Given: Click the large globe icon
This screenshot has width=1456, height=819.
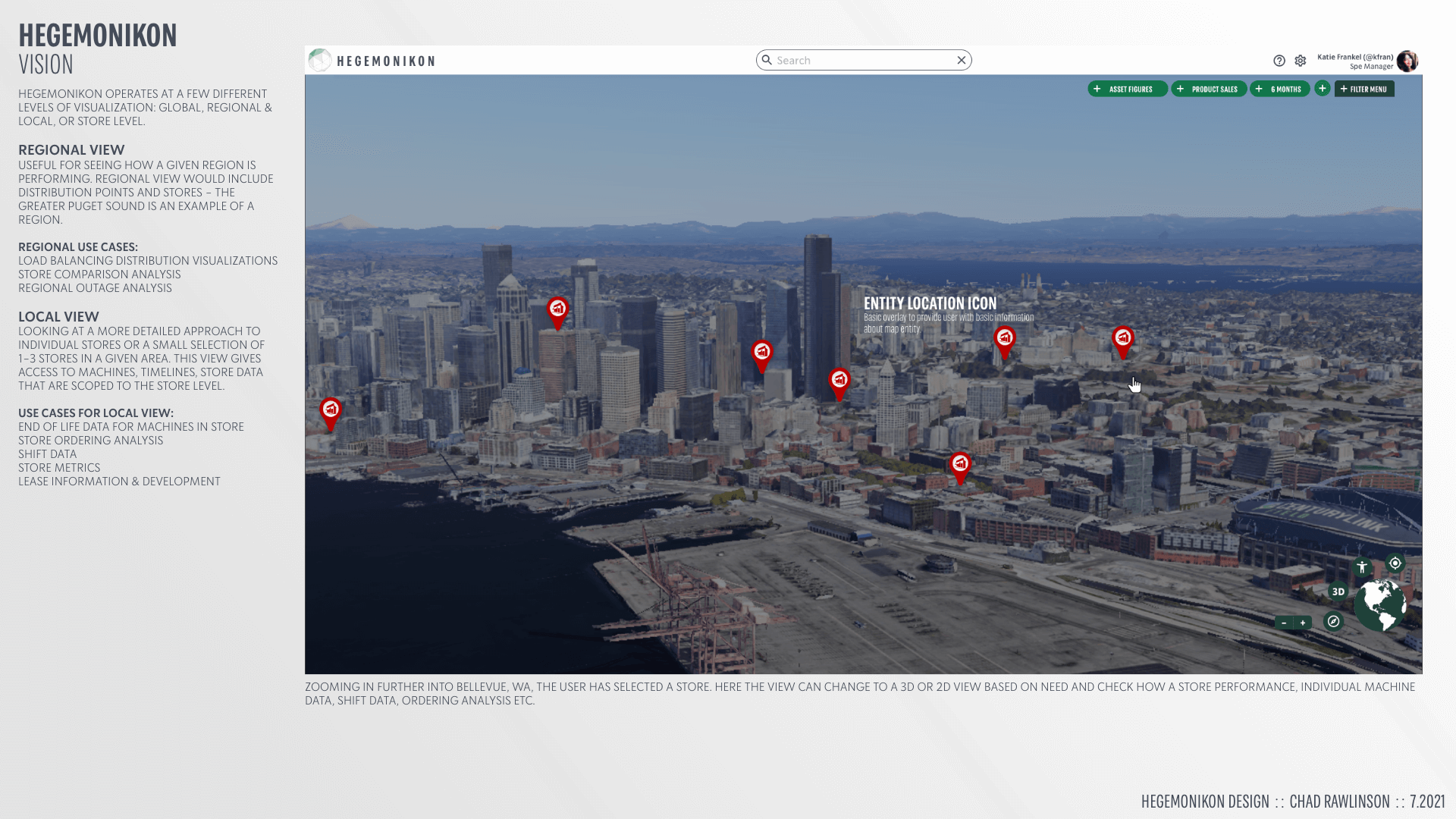Looking at the screenshot, I should [x=1380, y=605].
